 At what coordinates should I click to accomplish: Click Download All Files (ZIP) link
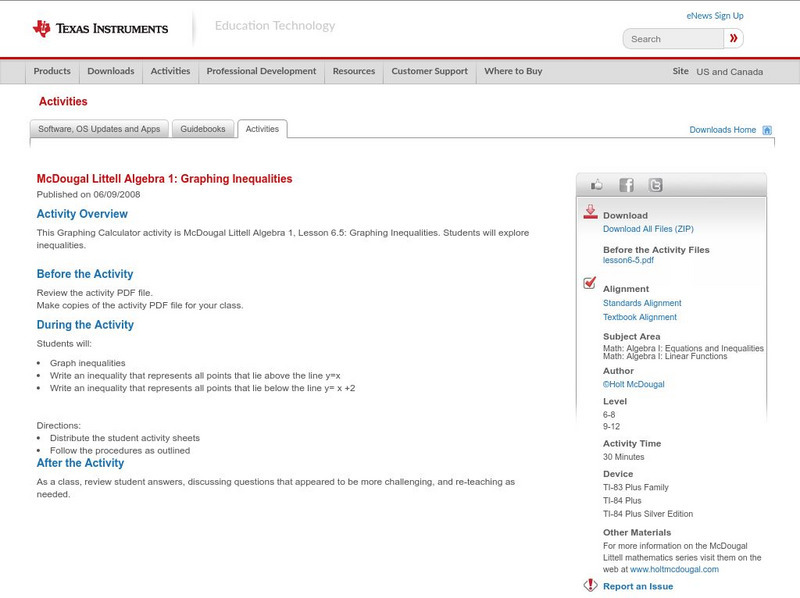pos(641,229)
